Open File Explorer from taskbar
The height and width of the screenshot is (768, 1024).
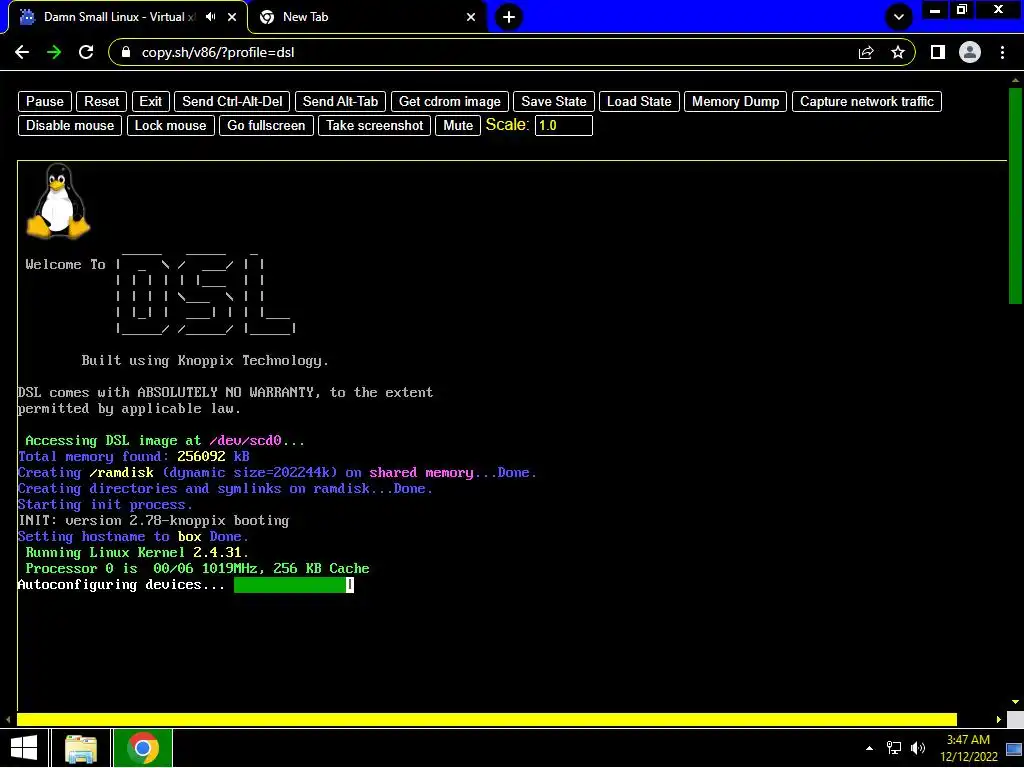(x=81, y=748)
